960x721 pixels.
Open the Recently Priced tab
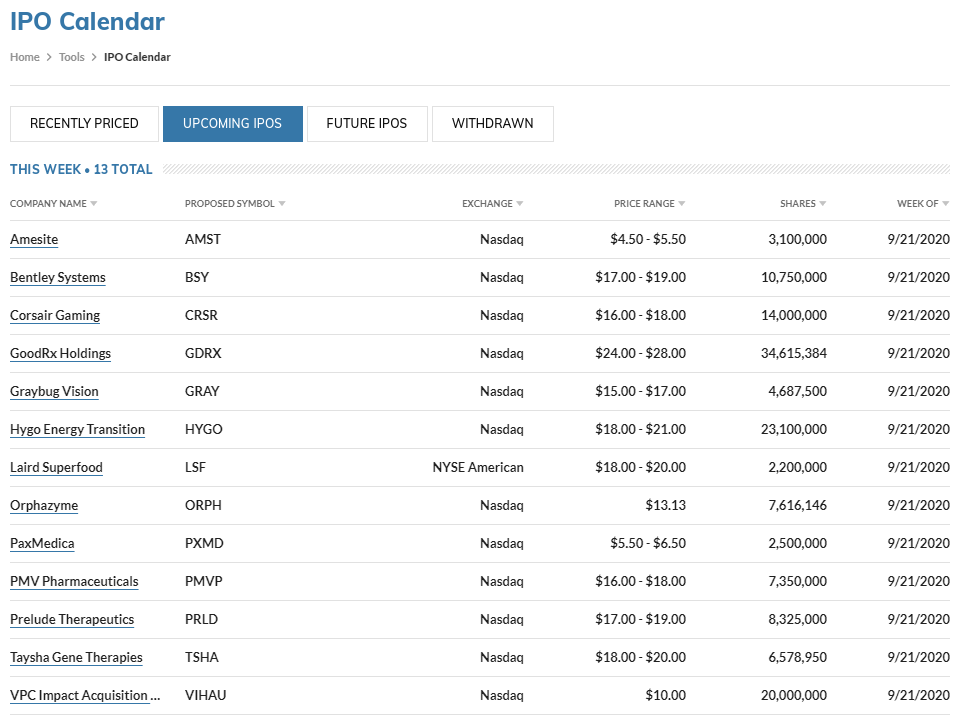pos(84,124)
